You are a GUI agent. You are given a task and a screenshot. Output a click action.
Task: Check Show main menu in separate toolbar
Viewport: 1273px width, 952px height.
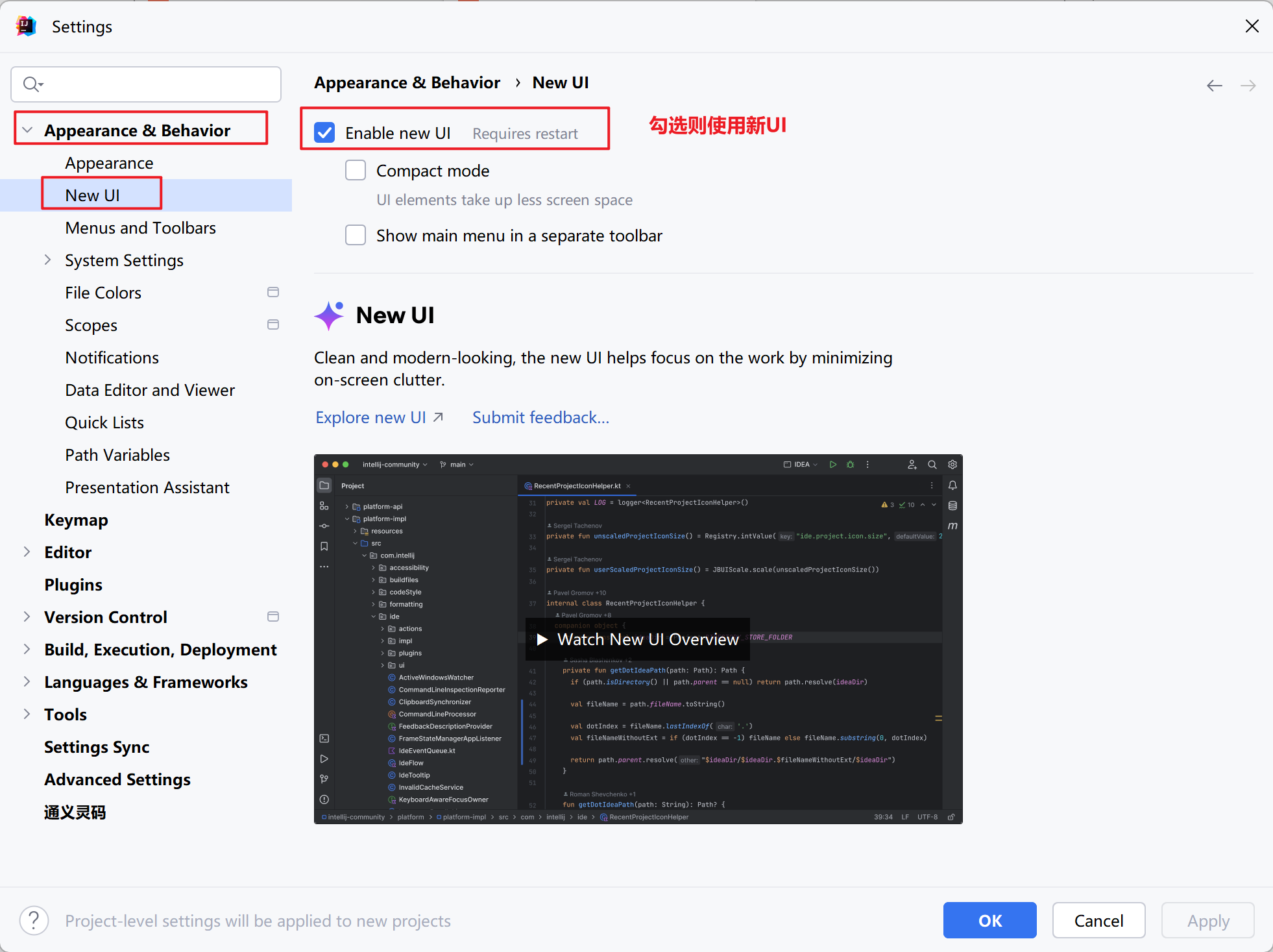click(x=356, y=236)
